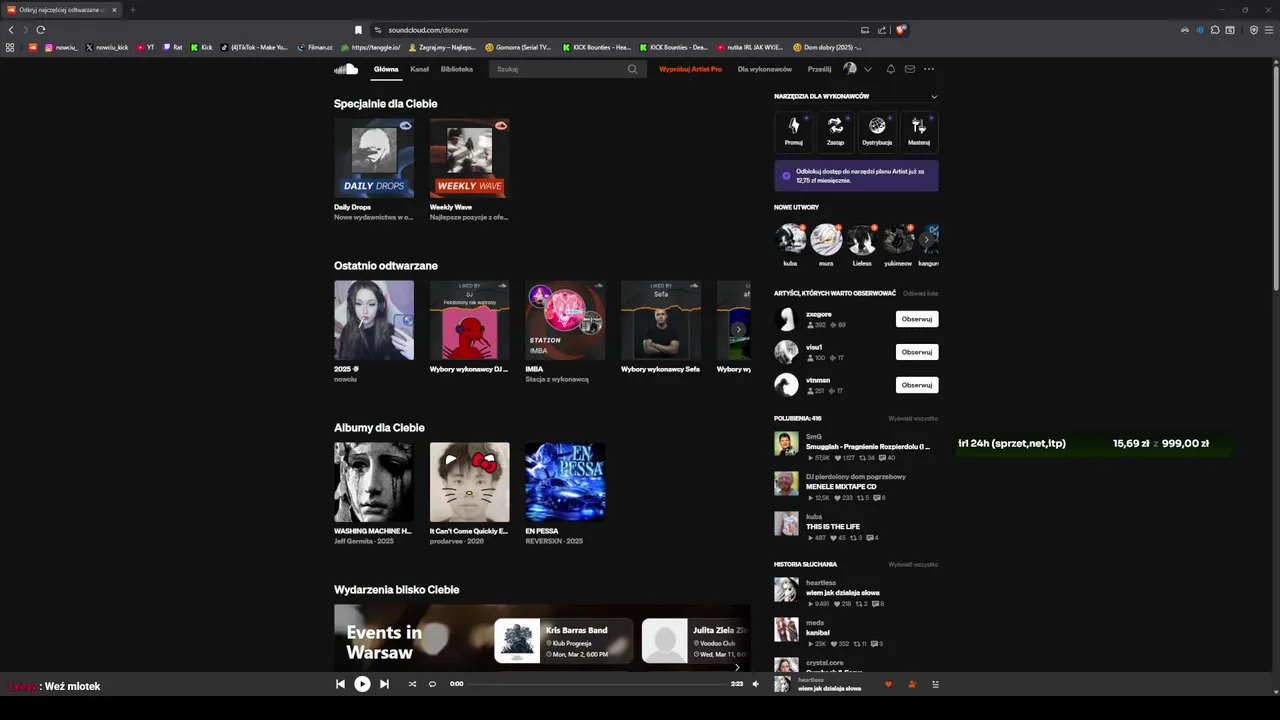This screenshot has height=720, width=1280.
Task: Open WASHING MACHINE H... album cover
Action: (x=374, y=482)
